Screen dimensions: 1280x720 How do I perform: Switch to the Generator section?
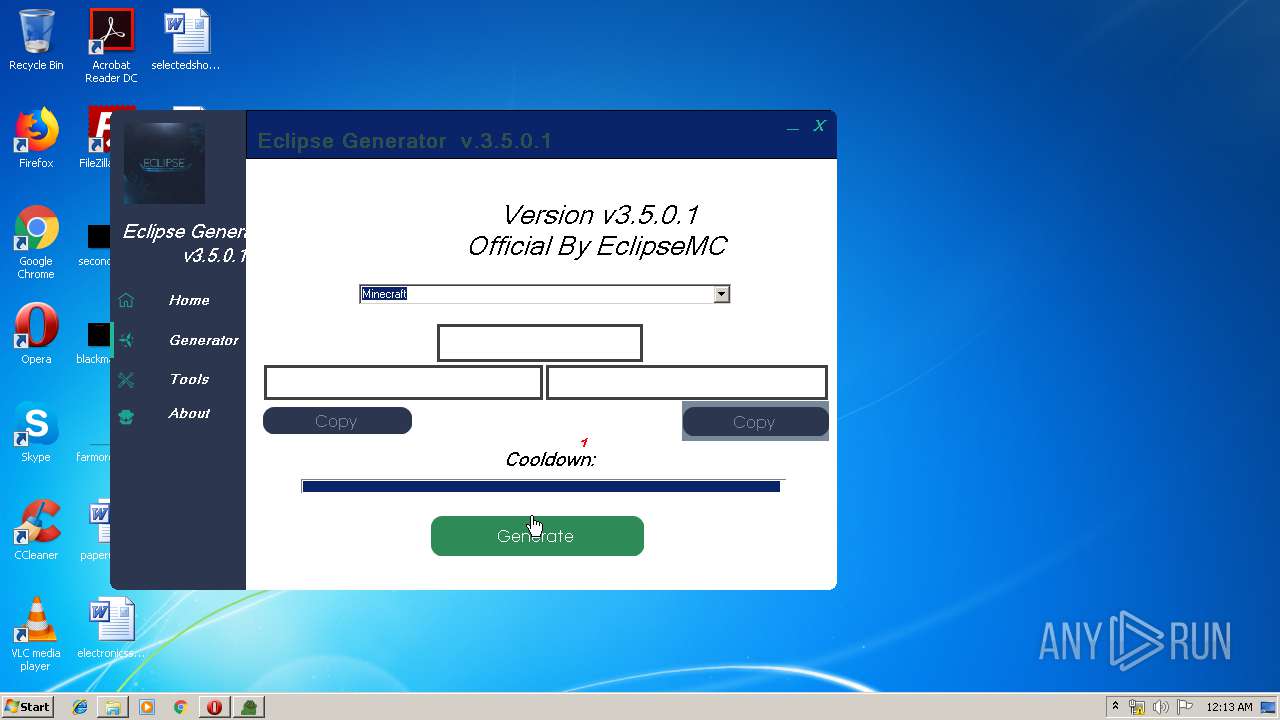tap(204, 340)
